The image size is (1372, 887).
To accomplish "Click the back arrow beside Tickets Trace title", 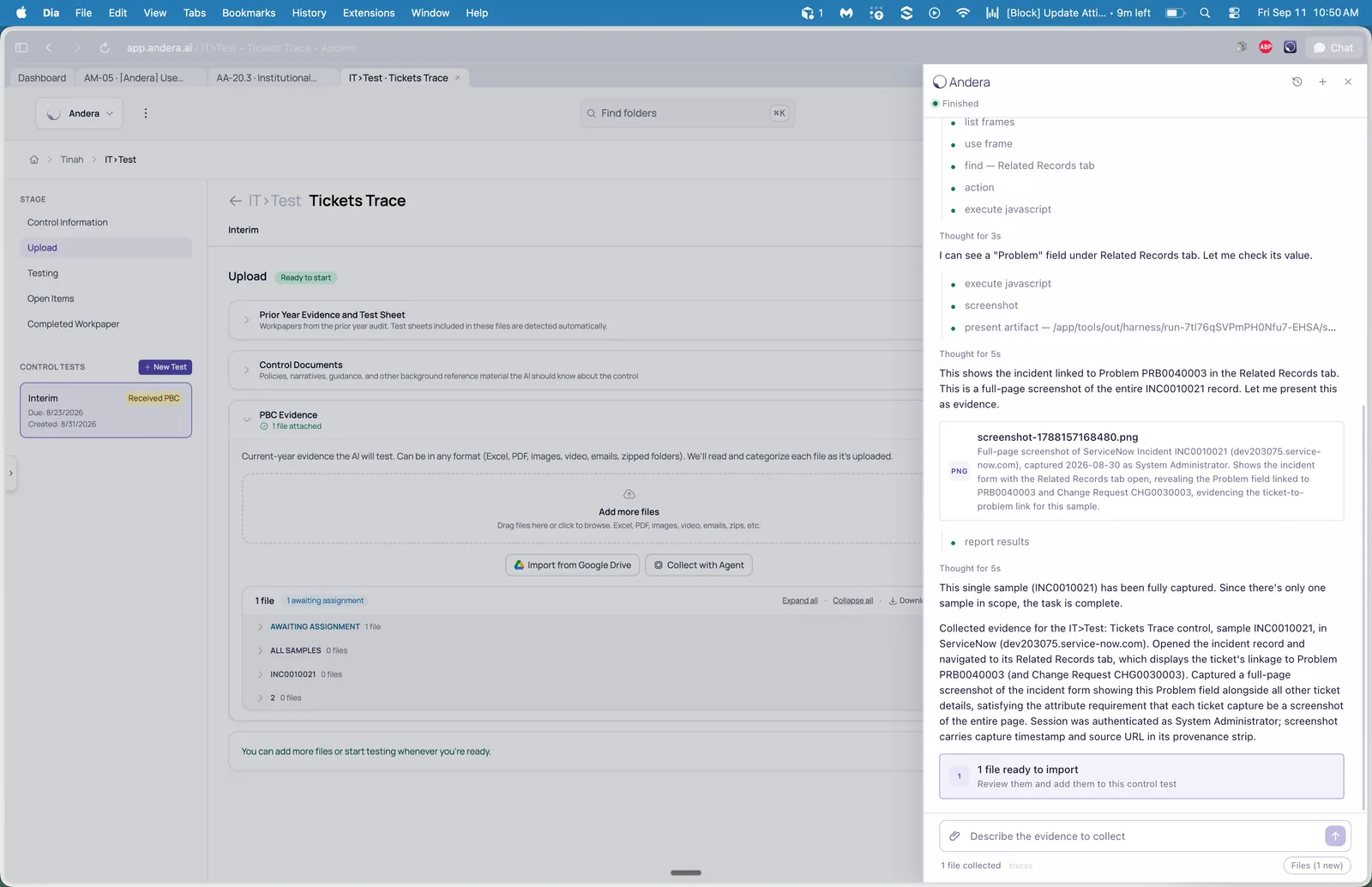I will click(x=236, y=201).
